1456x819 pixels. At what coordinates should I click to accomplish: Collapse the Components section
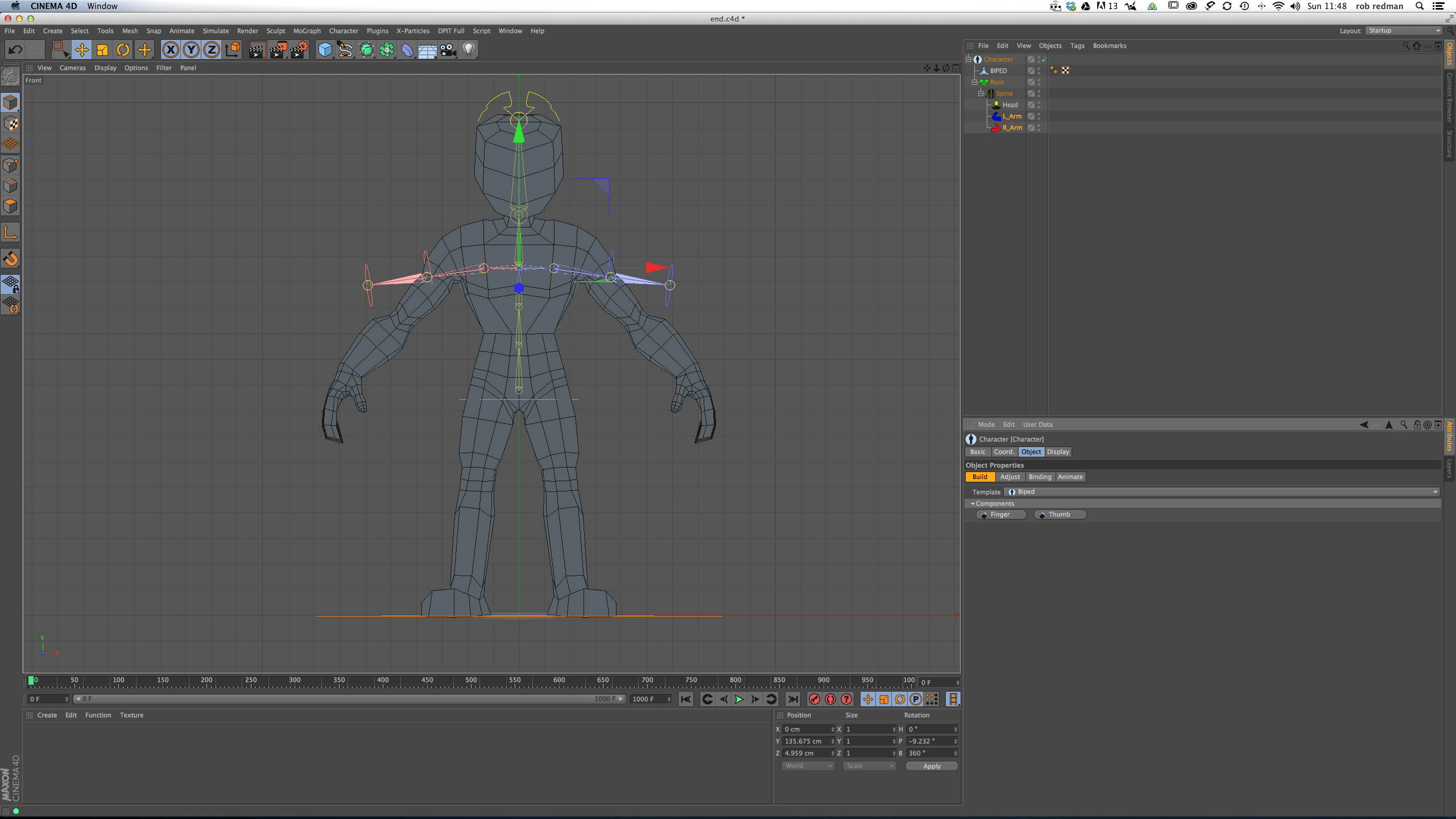[x=973, y=504]
